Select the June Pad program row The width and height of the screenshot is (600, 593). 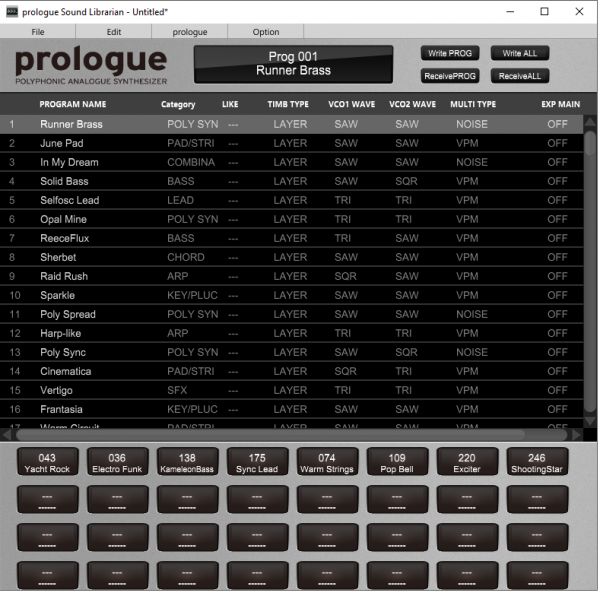click(292, 143)
